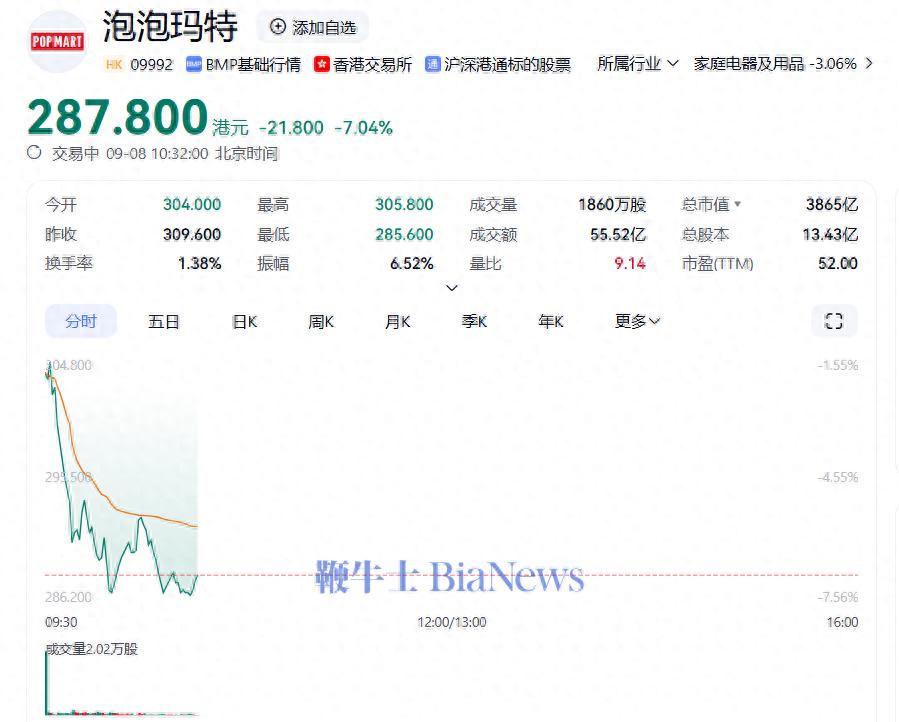Click the blue BMP基础行情 badge icon
Screen dimensions: 899x722
tap(194, 64)
